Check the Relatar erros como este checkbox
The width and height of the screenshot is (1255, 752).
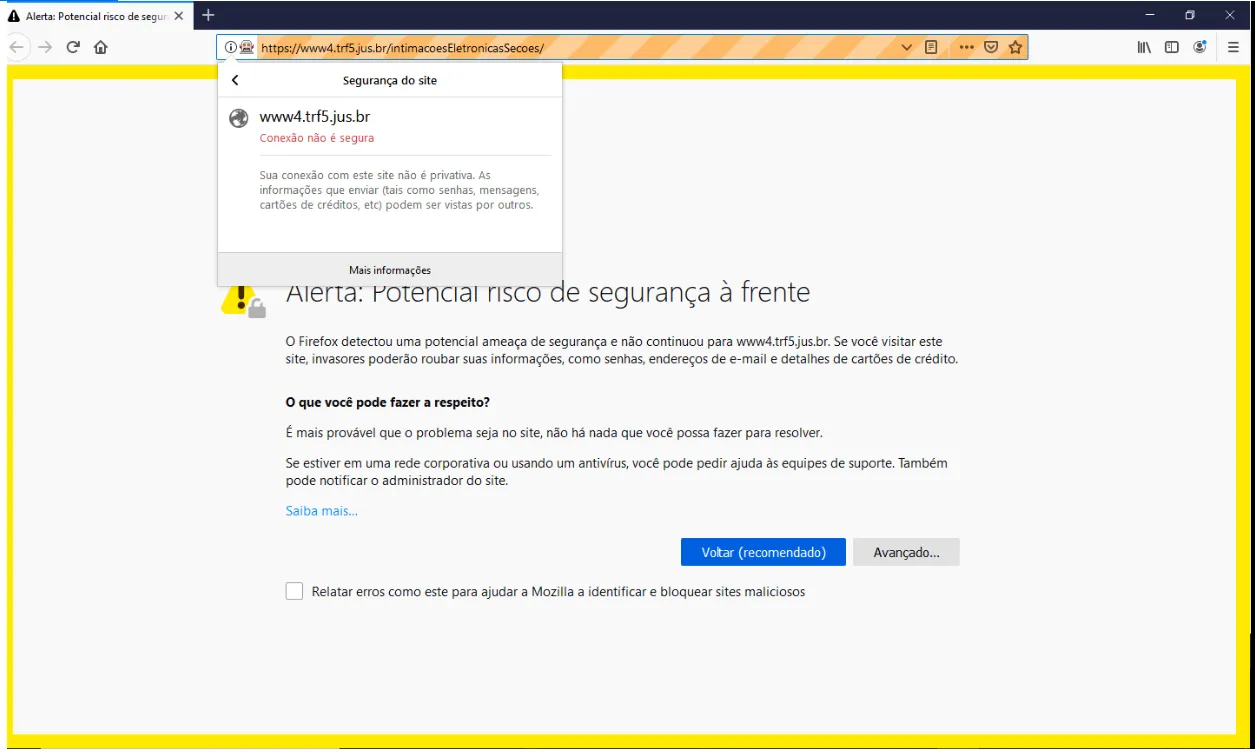tap(294, 591)
